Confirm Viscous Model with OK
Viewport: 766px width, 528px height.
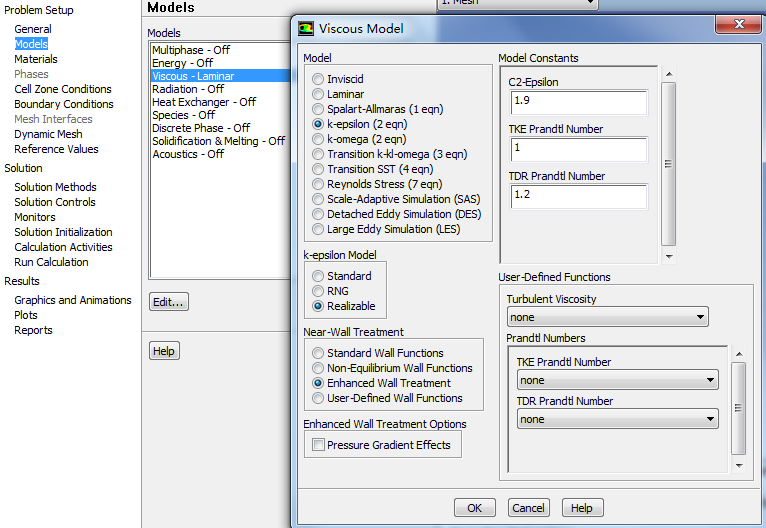click(x=474, y=508)
